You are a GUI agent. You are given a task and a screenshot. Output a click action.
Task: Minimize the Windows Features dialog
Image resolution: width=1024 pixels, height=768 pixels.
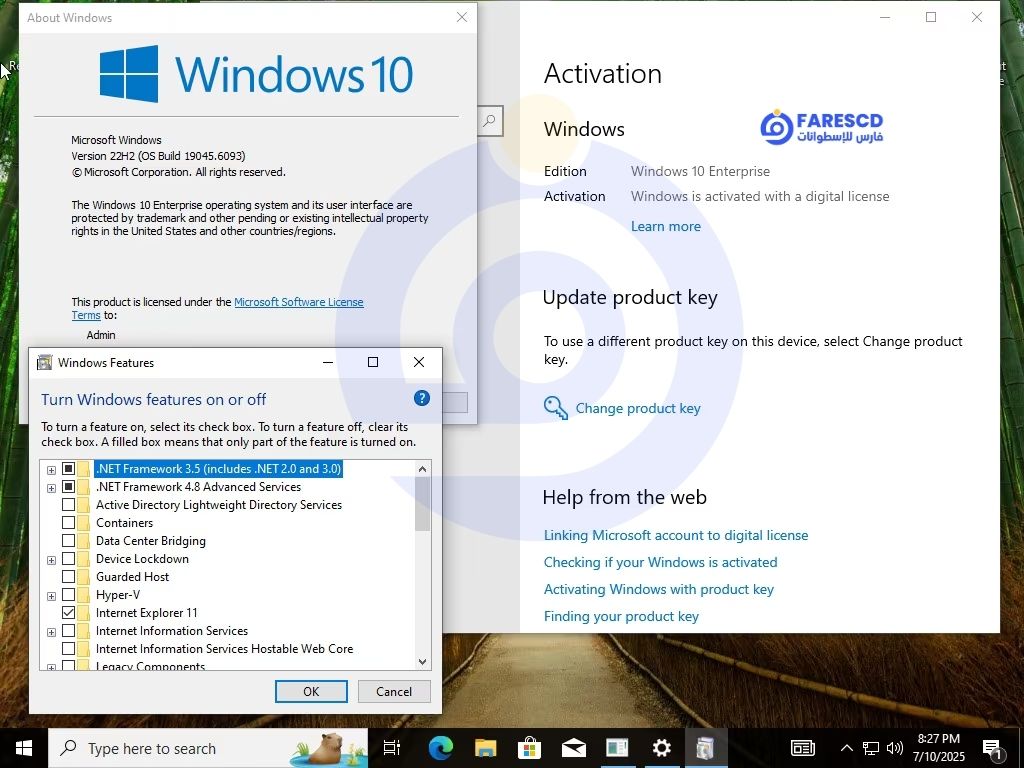coord(328,362)
